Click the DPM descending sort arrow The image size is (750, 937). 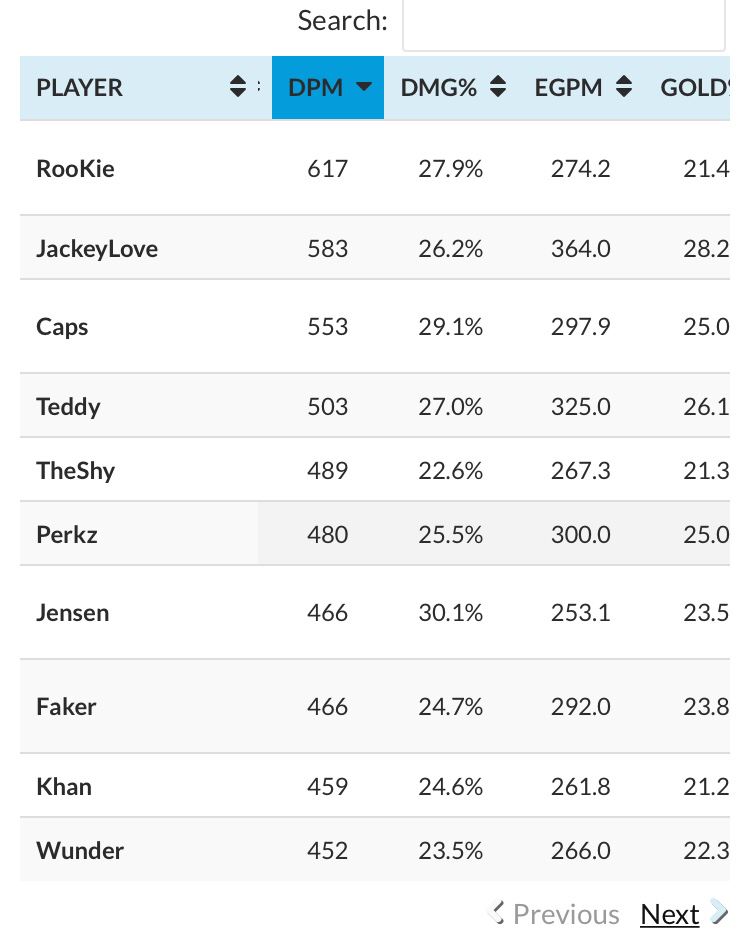[x=363, y=87]
